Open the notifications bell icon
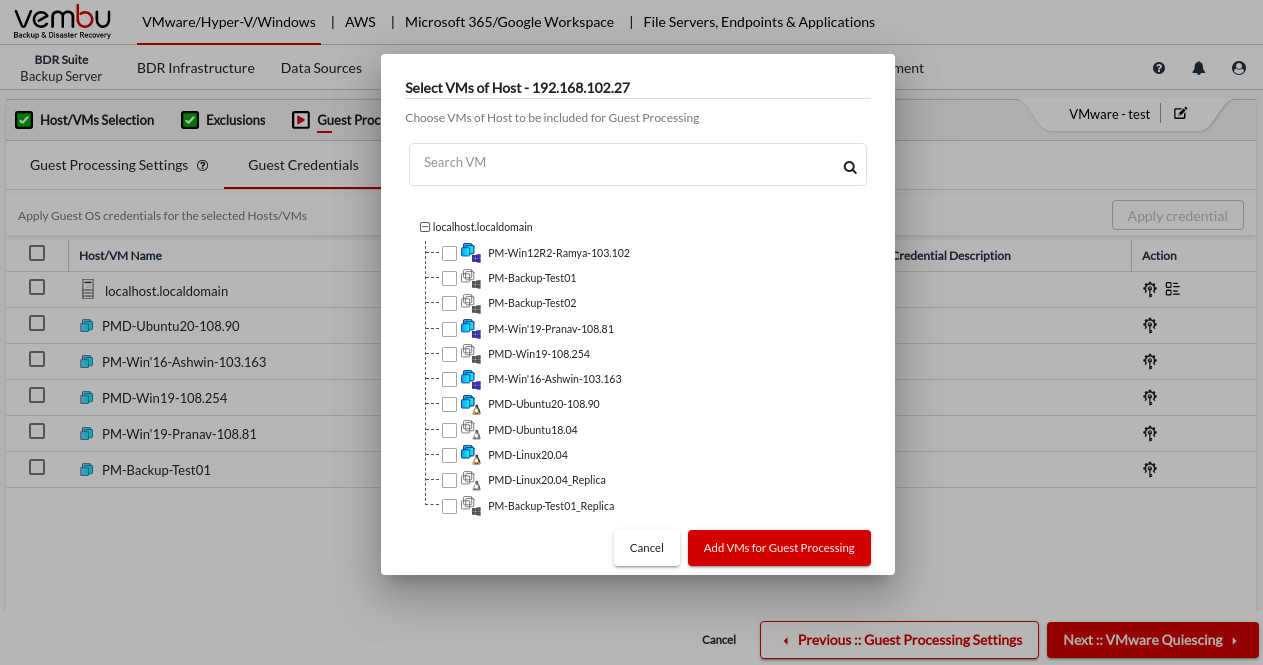 pyautogui.click(x=1199, y=68)
